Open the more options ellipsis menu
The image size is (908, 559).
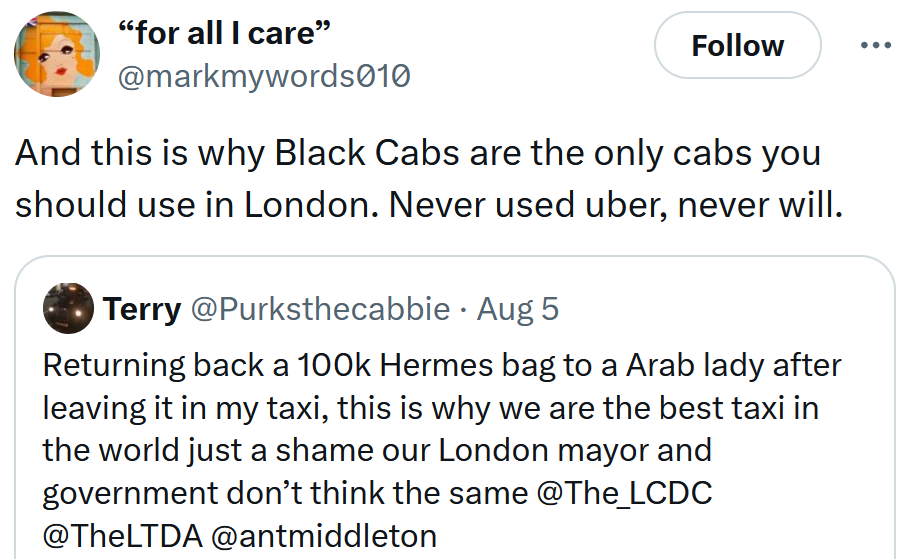click(875, 46)
